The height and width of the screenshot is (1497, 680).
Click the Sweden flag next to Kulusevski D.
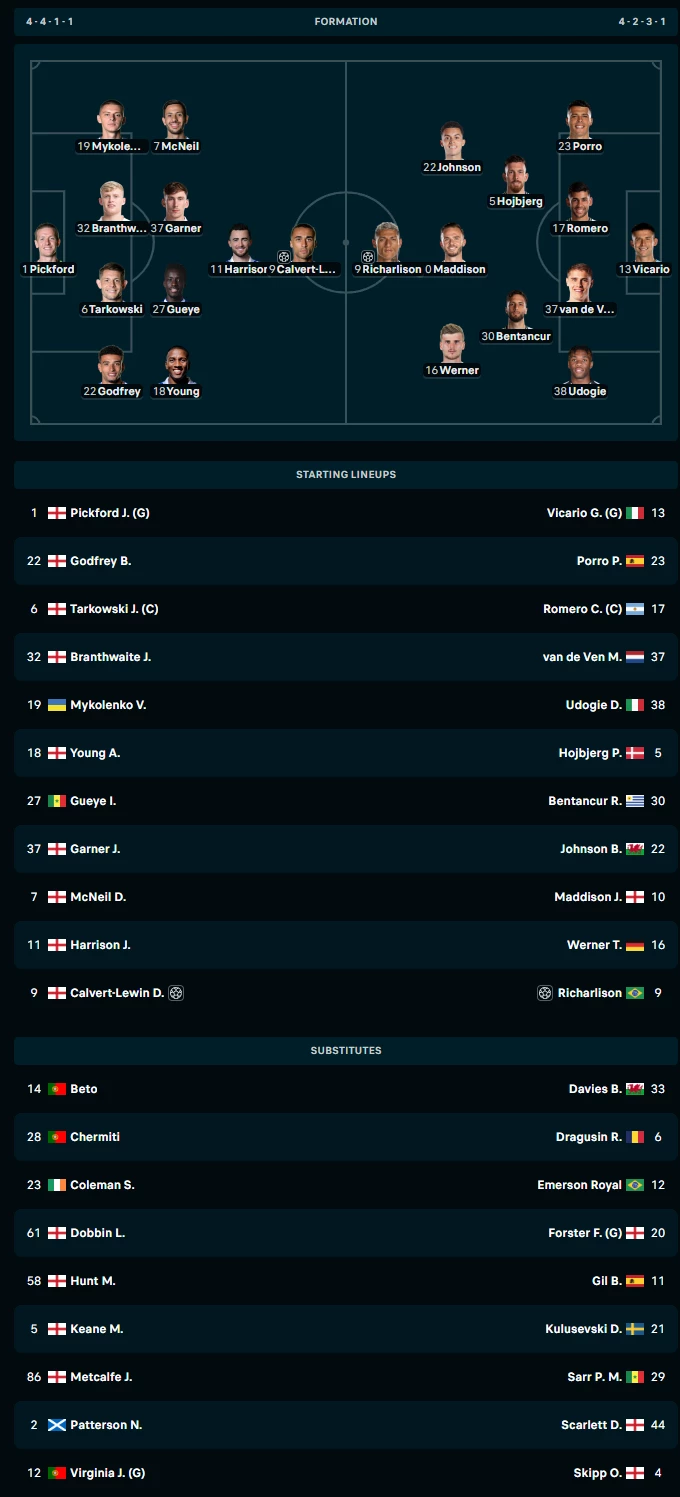pos(635,1329)
